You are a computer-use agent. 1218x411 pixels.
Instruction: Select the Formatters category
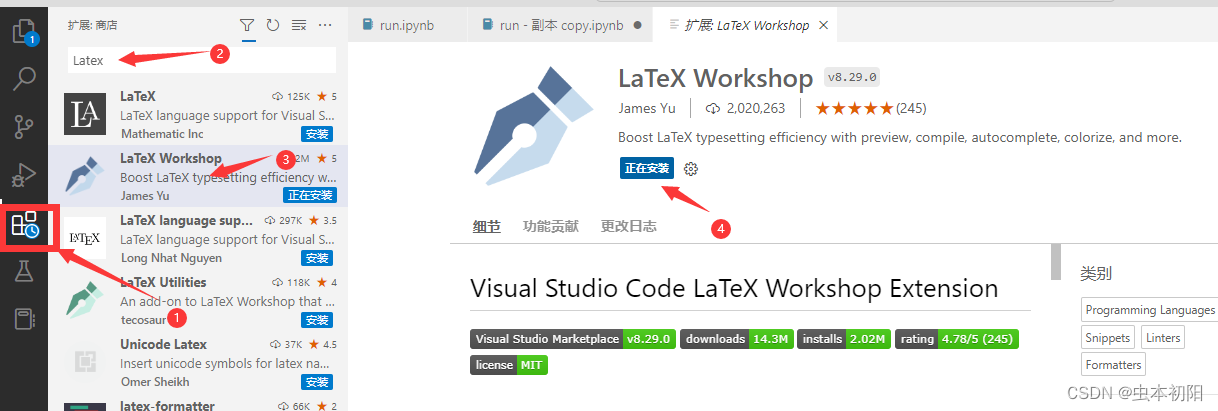point(1113,365)
